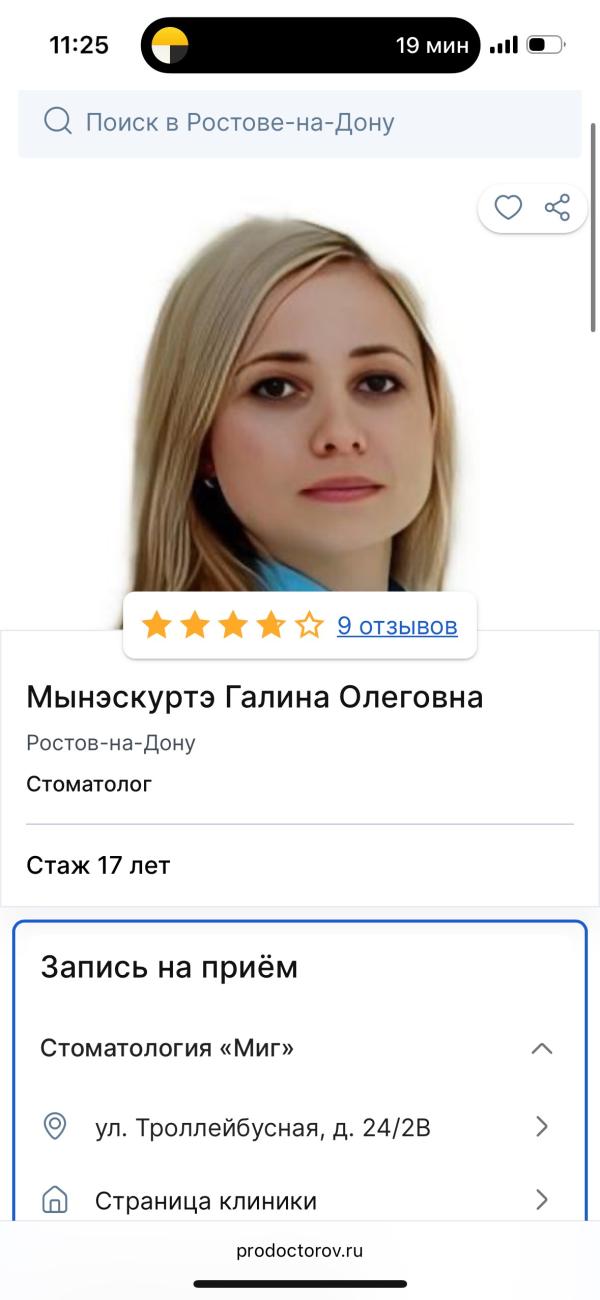
Task: Tap the prodoctorov.ru address bar
Action: click(x=300, y=1250)
